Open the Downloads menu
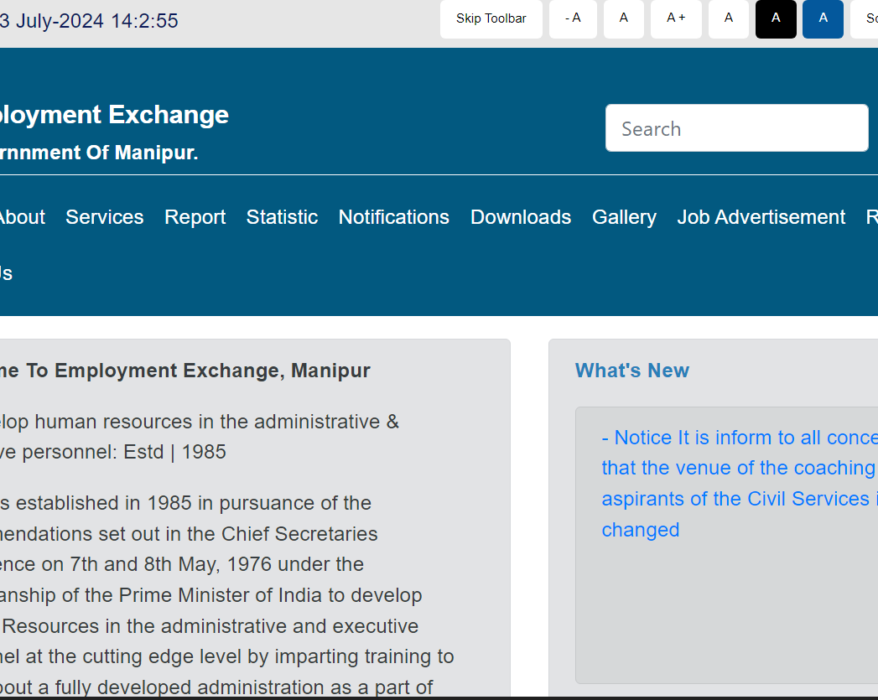The height and width of the screenshot is (700, 878). (x=521, y=217)
